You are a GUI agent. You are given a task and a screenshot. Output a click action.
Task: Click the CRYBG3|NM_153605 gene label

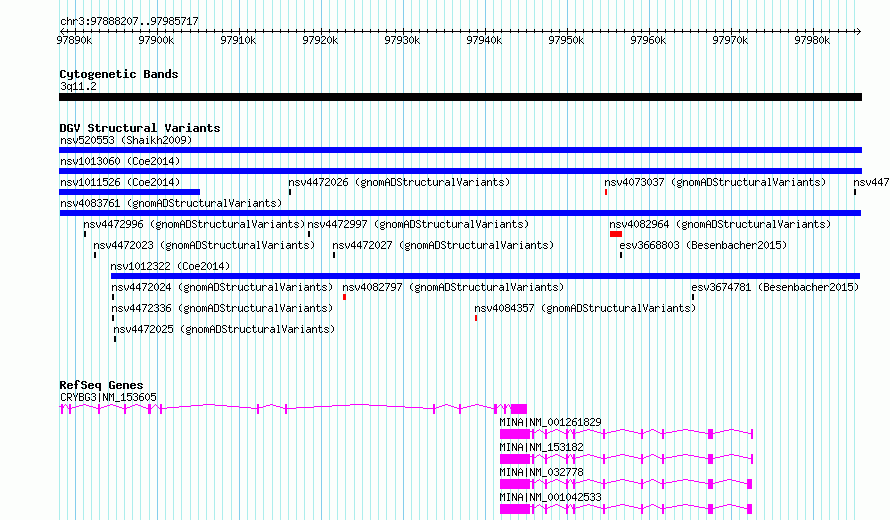click(108, 397)
